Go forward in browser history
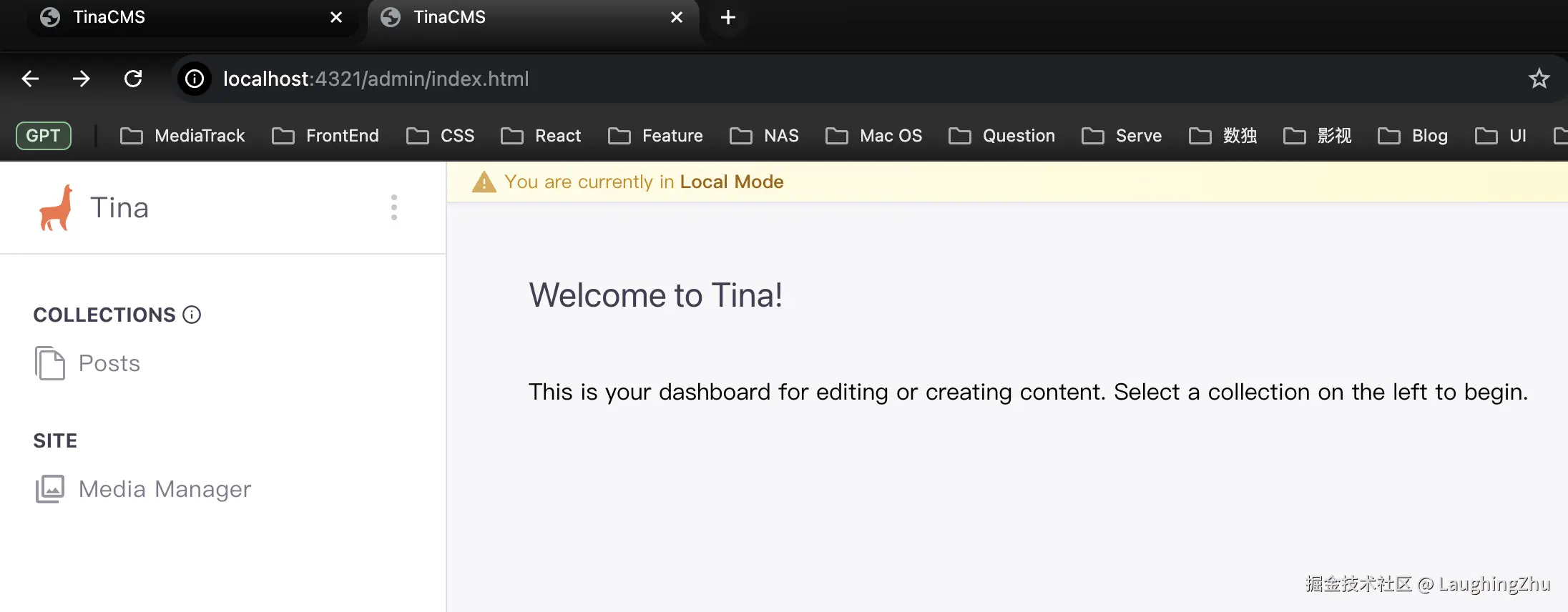Viewport: 1568px width, 612px height. click(82, 79)
